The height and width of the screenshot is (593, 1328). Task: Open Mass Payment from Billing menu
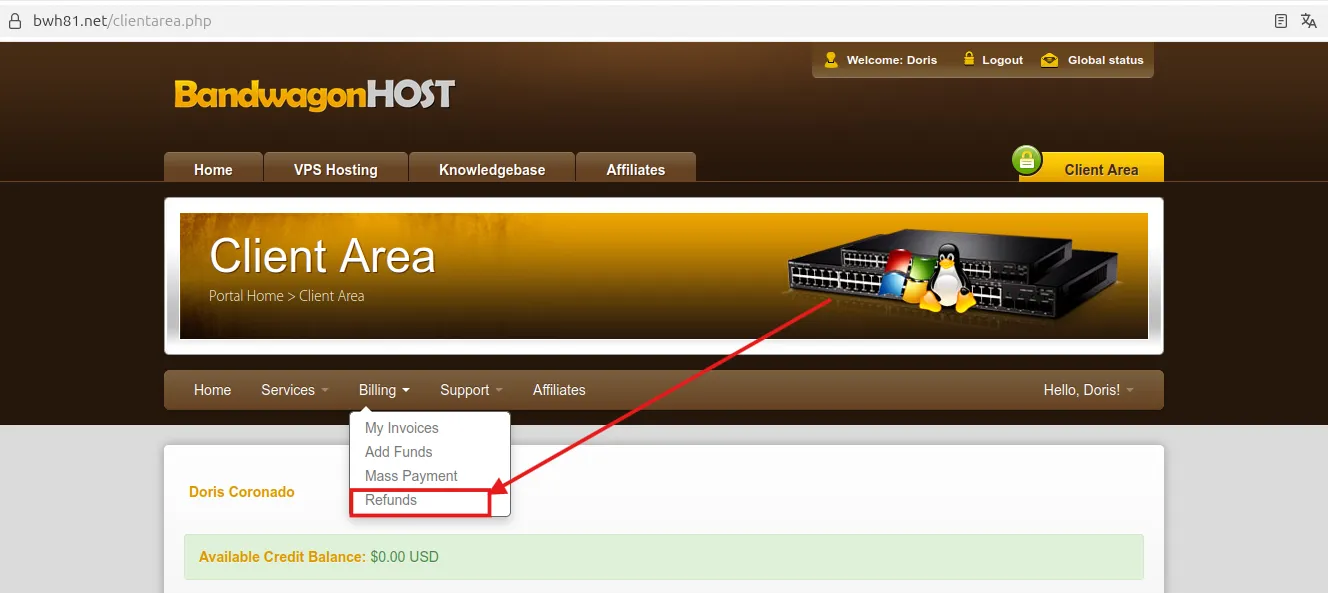411,476
